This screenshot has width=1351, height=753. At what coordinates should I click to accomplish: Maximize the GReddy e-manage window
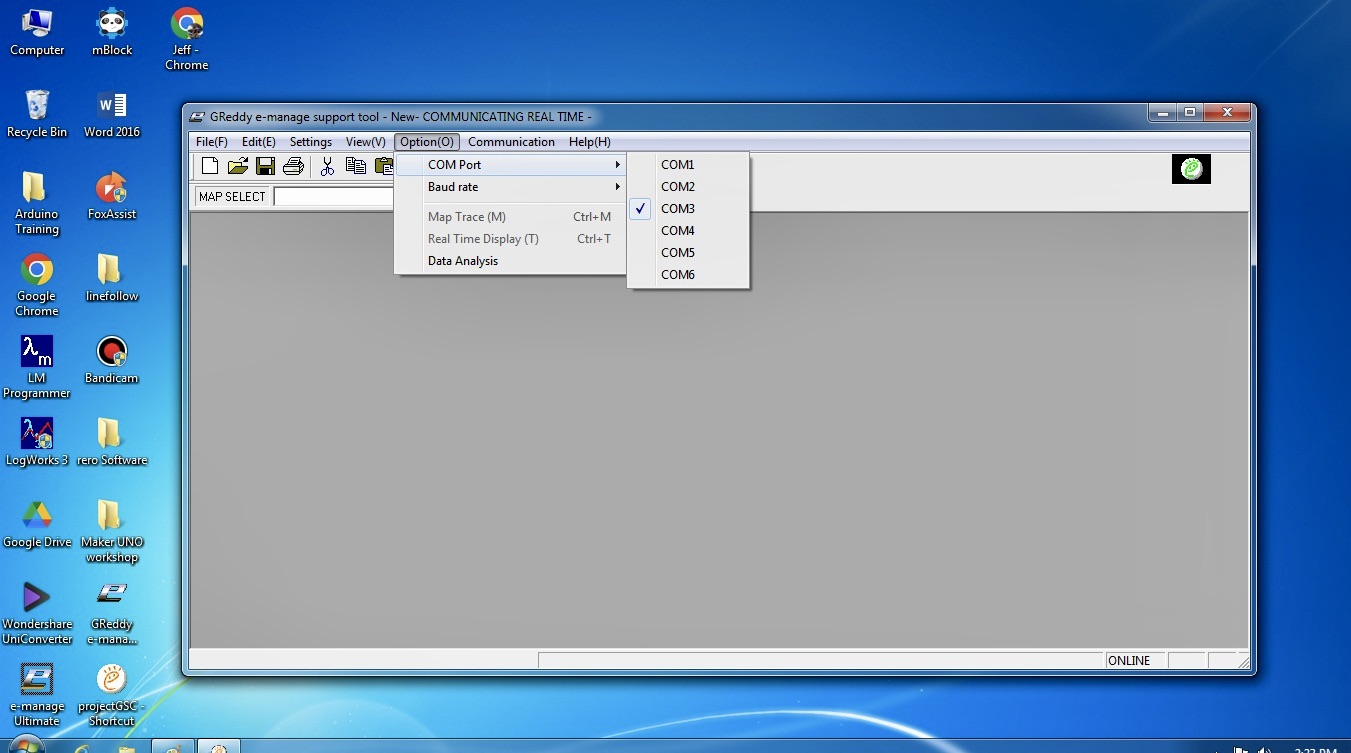[1190, 113]
